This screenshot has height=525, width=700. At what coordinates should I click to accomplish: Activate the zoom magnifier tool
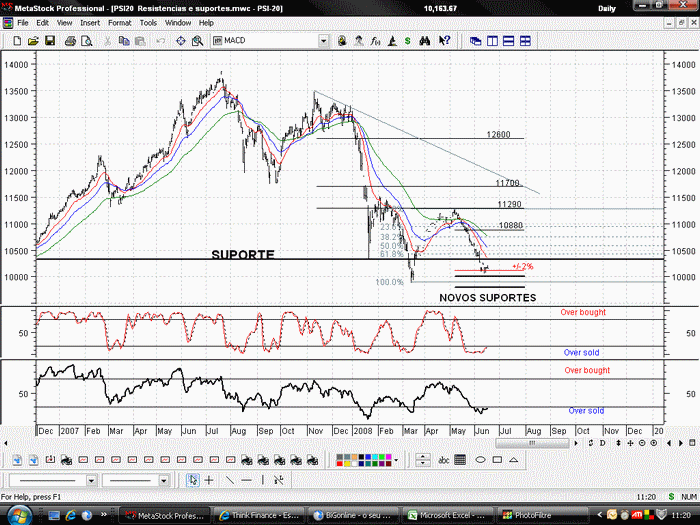pyautogui.click(x=197, y=41)
